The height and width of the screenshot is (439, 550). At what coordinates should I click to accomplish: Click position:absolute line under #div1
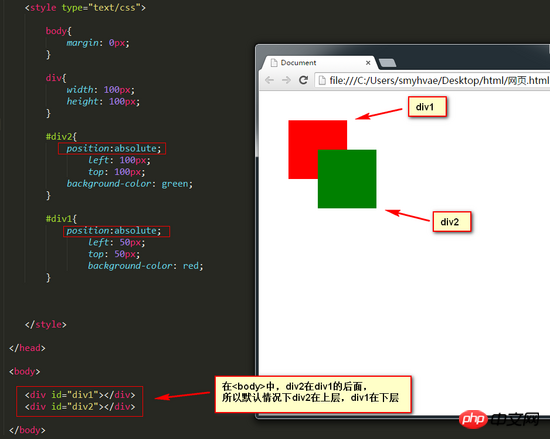click(x=116, y=231)
